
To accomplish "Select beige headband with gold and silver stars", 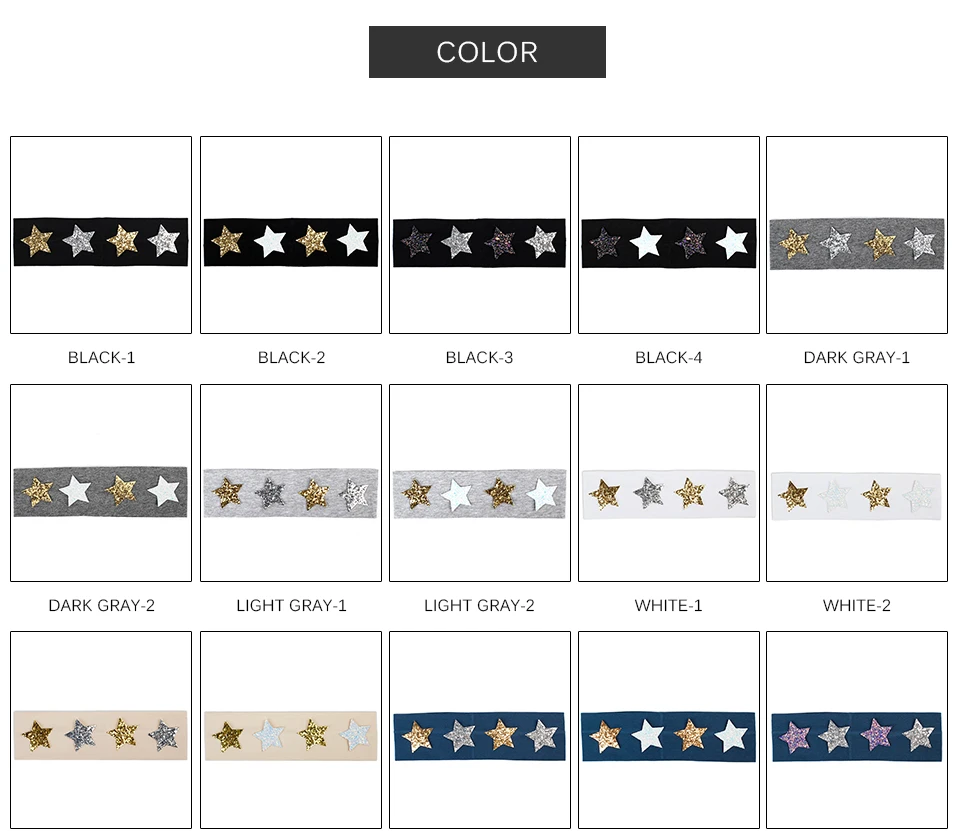I will pyautogui.click(x=101, y=730).
